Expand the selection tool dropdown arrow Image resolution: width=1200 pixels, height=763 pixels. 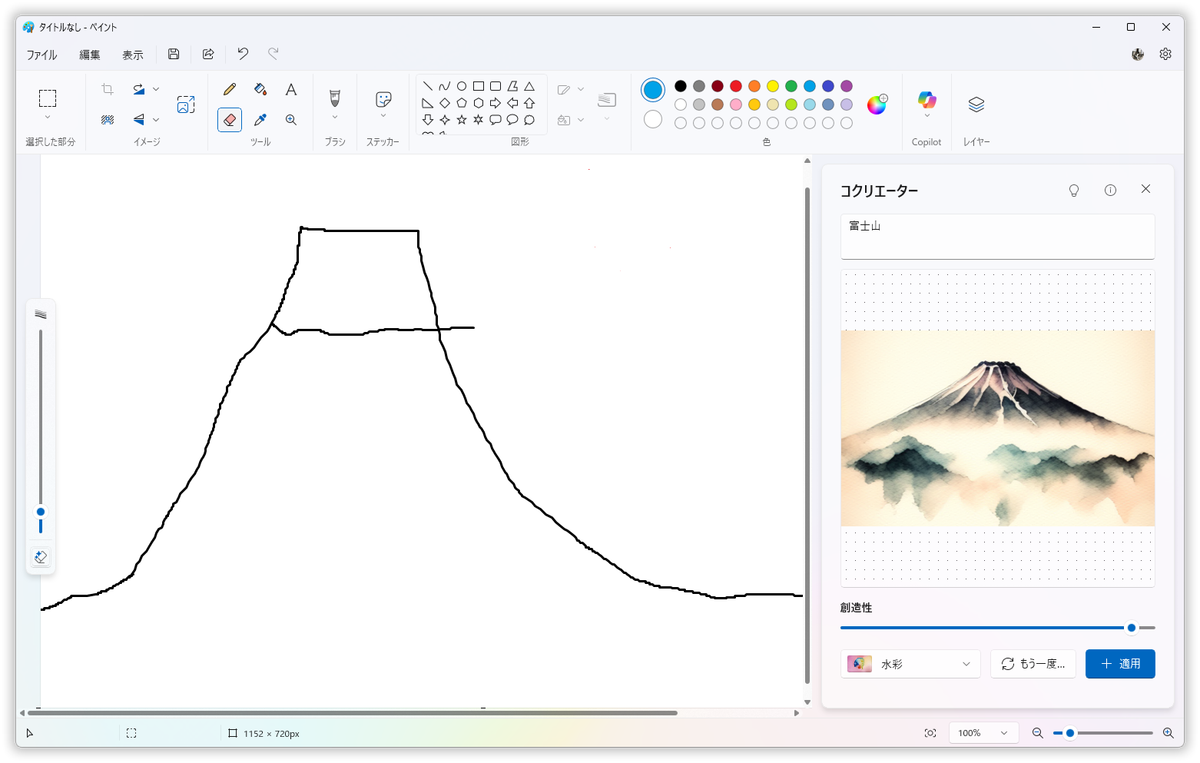[47, 118]
